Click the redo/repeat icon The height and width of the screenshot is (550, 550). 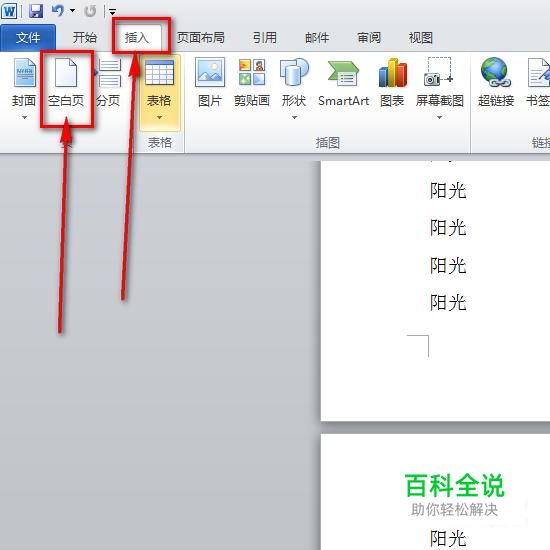(90, 11)
